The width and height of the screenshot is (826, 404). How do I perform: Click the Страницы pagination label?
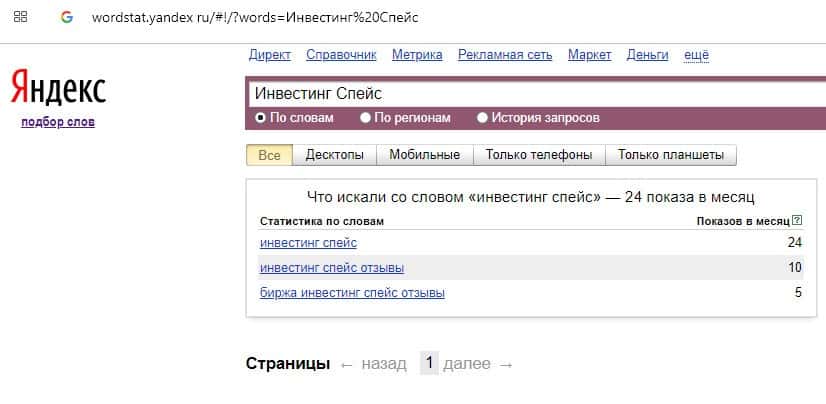pyautogui.click(x=288, y=363)
